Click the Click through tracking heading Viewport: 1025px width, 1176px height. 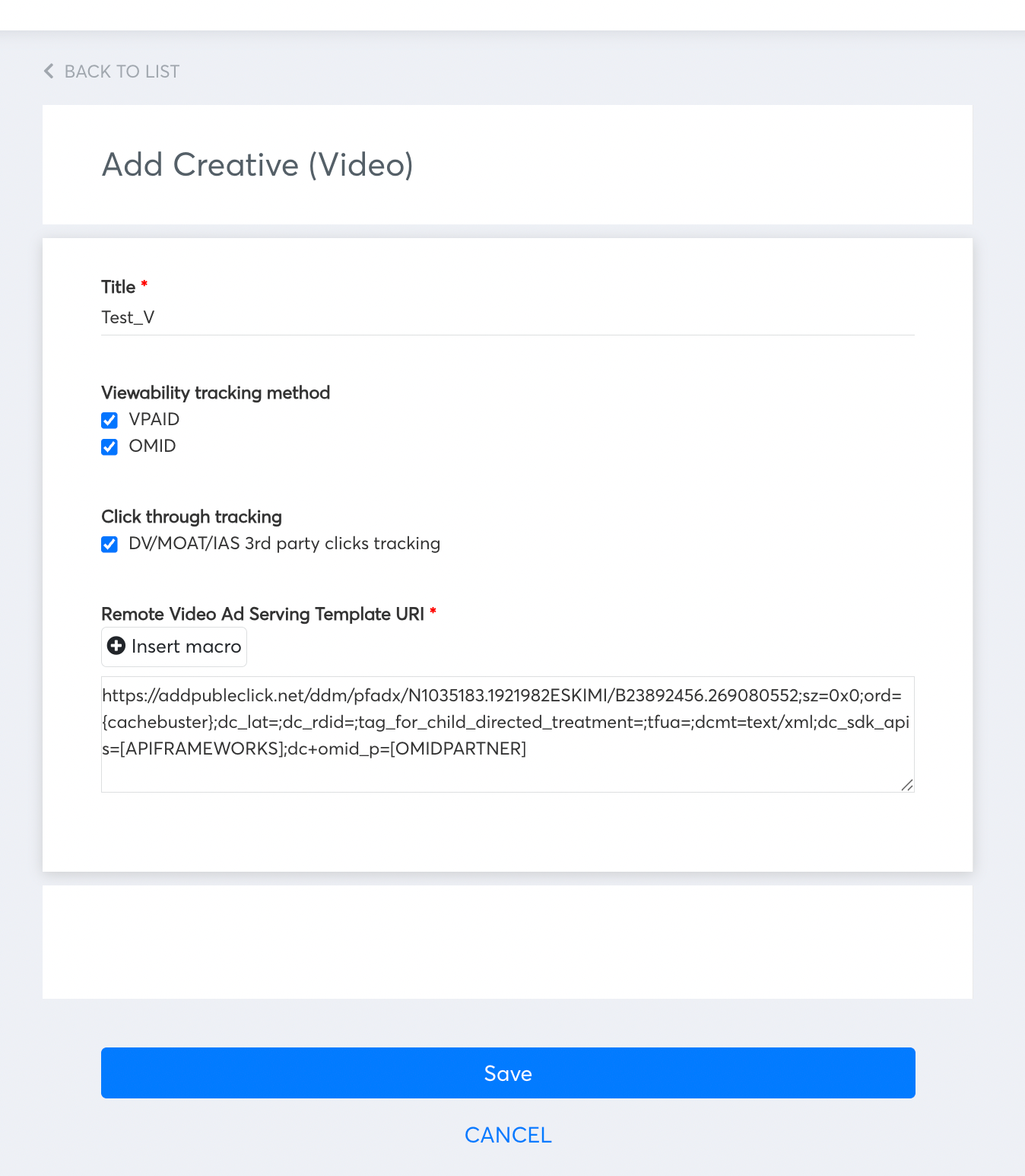click(192, 517)
